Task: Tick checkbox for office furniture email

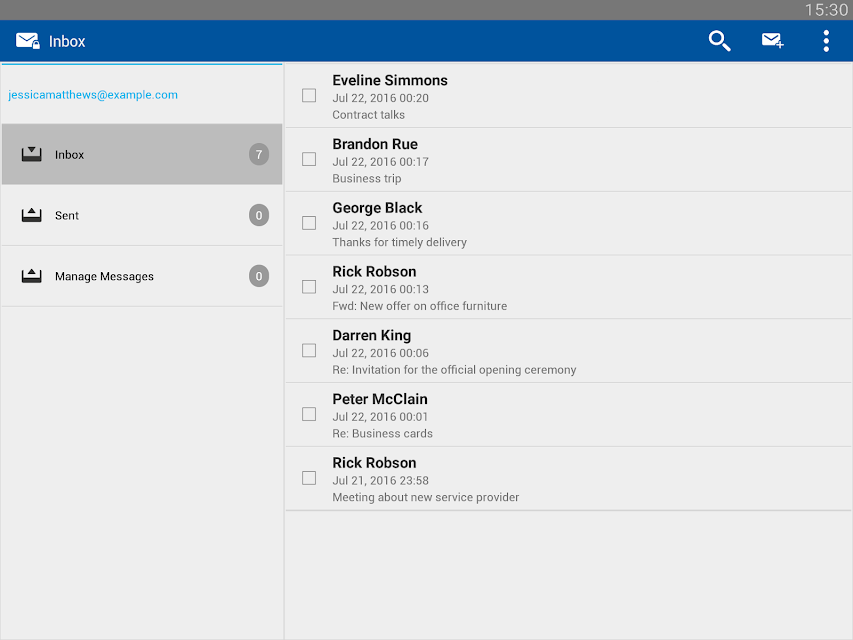Action: click(x=309, y=287)
